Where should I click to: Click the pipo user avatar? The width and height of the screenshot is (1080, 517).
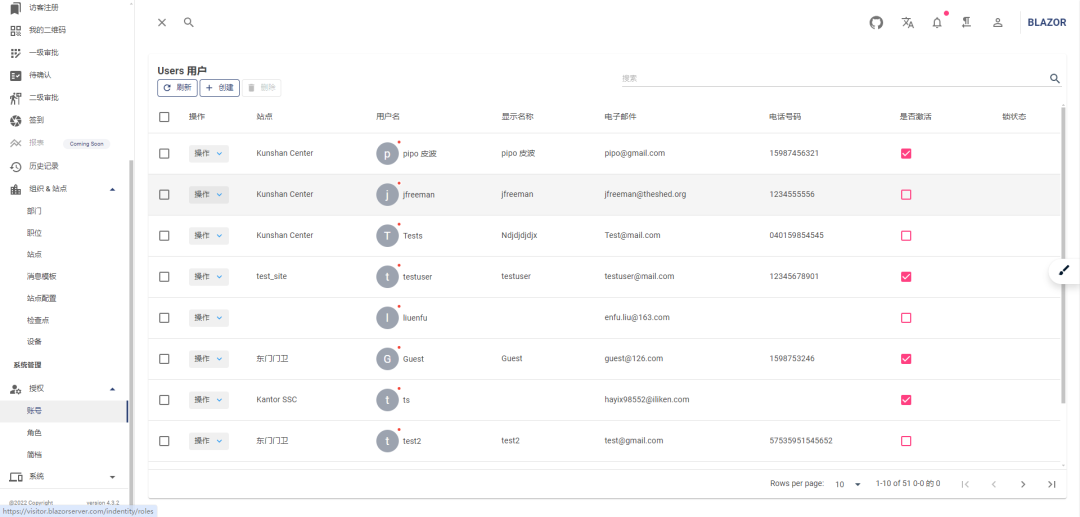(x=387, y=154)
